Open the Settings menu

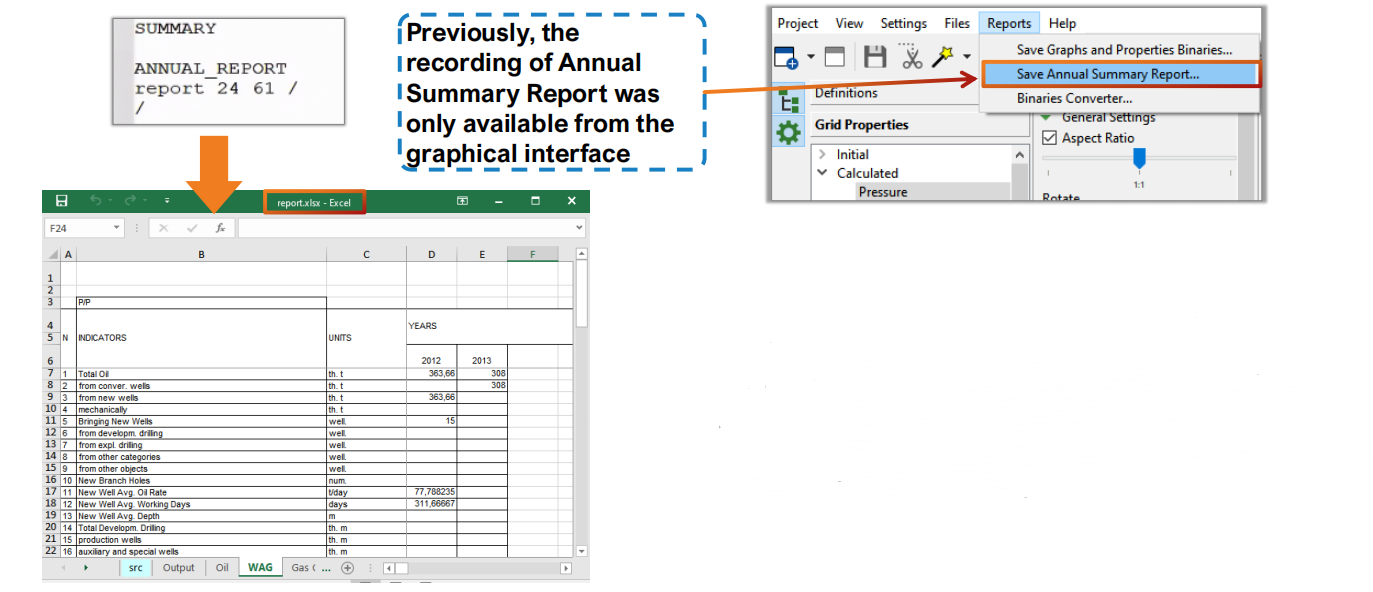[903, 23]
